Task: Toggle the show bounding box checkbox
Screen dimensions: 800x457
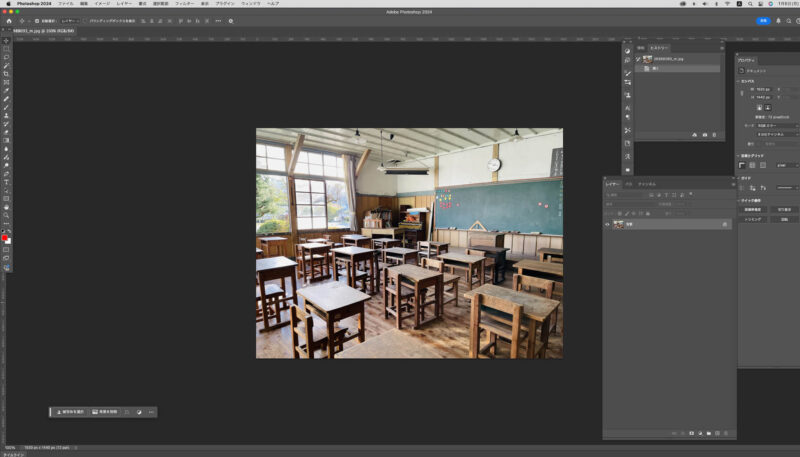Action: 85,21
